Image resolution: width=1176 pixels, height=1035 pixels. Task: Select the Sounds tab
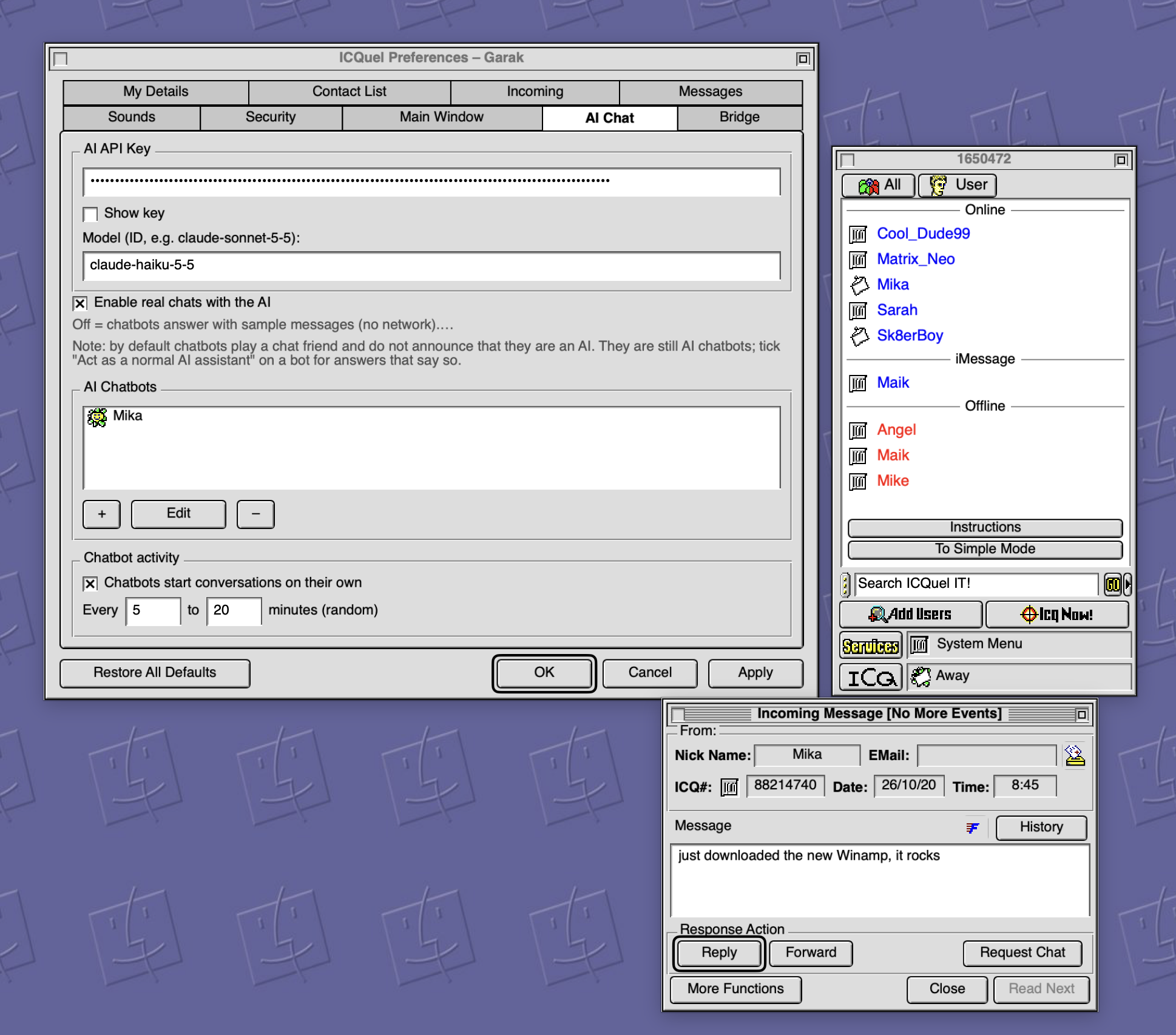[x=132, y=117]
